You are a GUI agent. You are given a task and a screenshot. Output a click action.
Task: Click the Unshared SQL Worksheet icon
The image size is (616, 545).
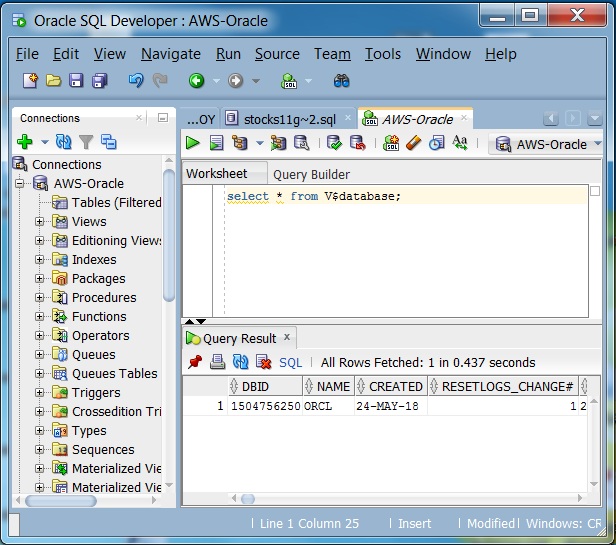pos(391,143)
